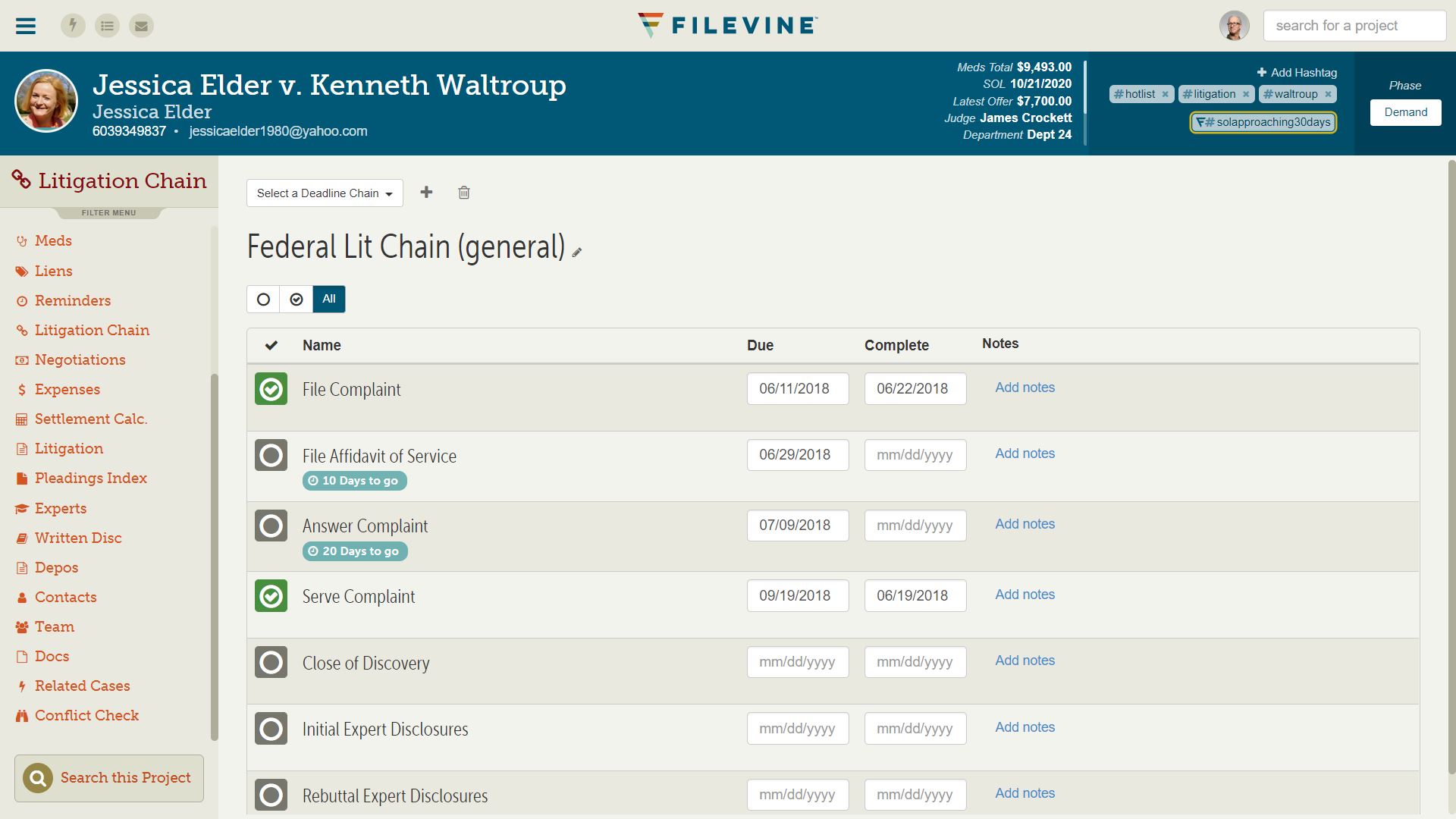
Task: Uncheck the File Complaint task
Action: [271, 389]
